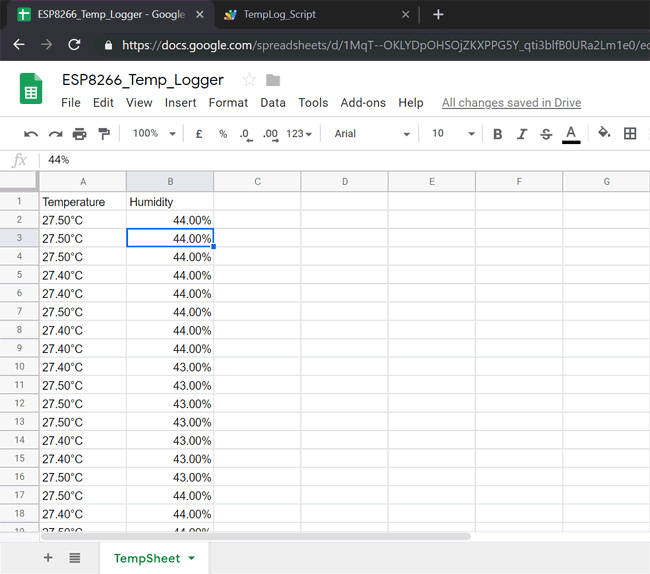Open the zoom 100% dropdown
650x574 pixels.
154,133
